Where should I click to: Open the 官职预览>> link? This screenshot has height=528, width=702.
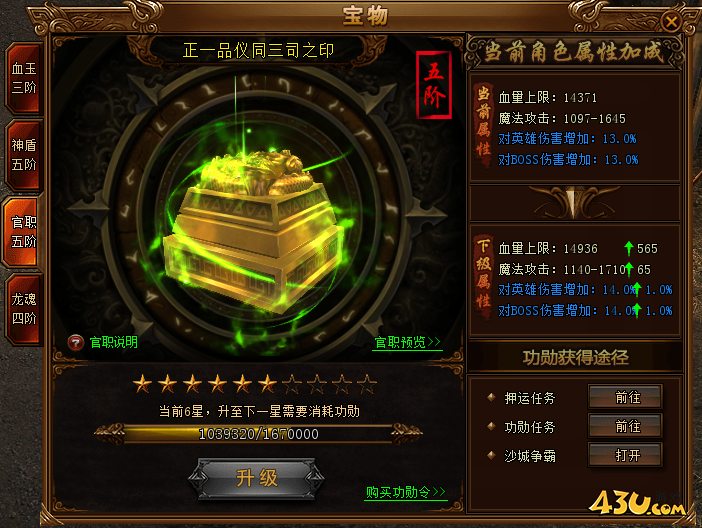(407, 343)
